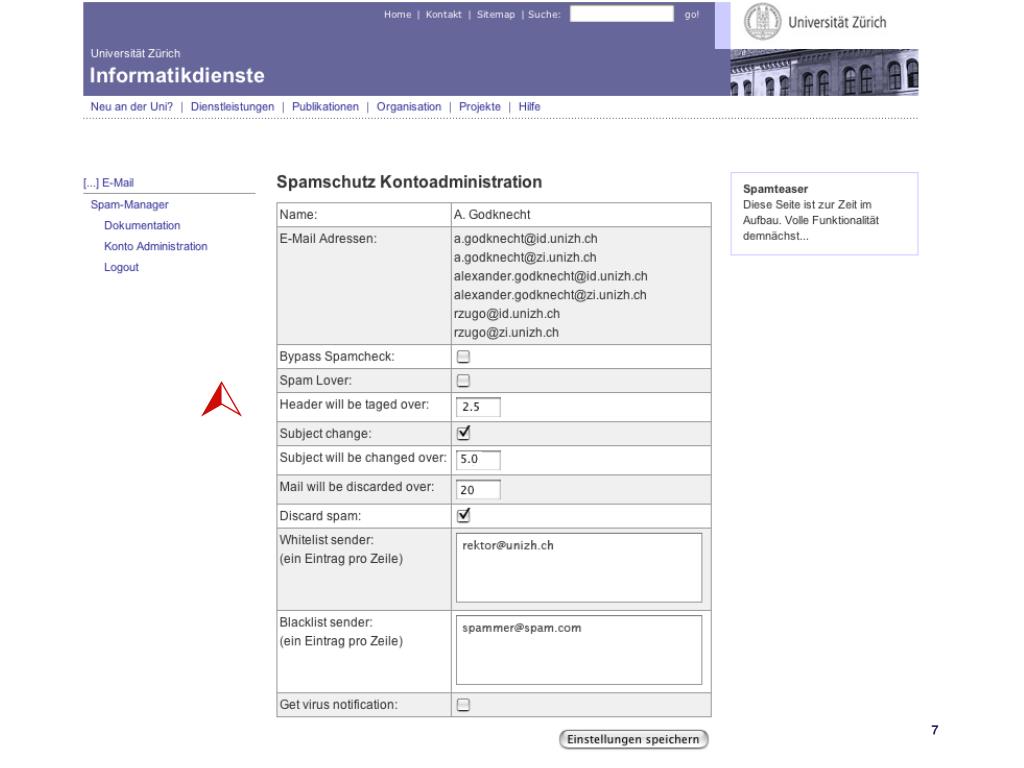Select Organisation in the navigation bar
This screenshot has width=1024, height=768.
[x=409, y=106]
